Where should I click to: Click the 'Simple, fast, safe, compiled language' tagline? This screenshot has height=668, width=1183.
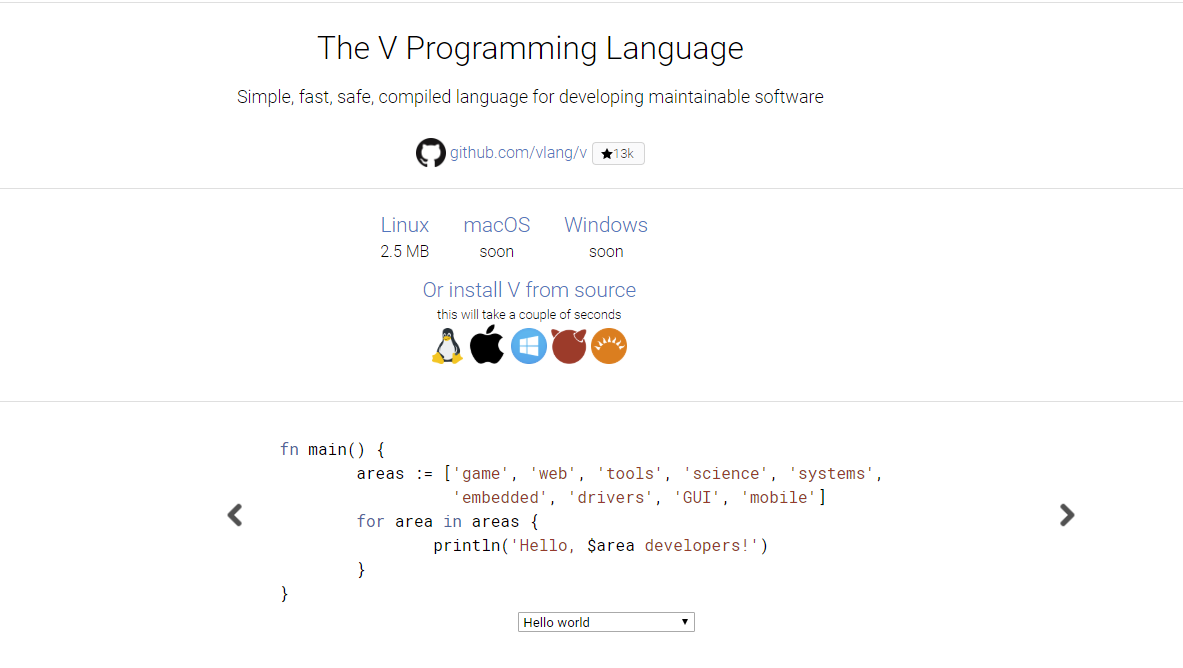coord(530,97)
